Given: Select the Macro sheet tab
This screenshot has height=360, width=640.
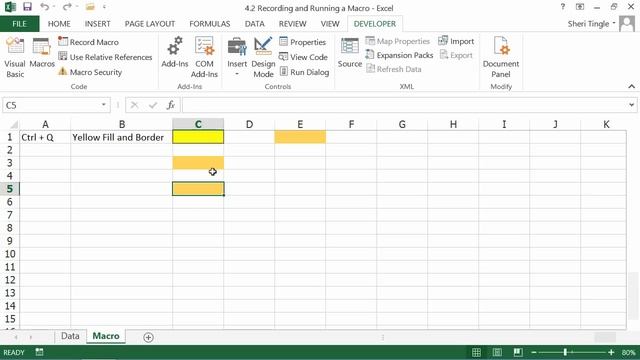Looking at the screenshot, I should (x=106, y=336).
